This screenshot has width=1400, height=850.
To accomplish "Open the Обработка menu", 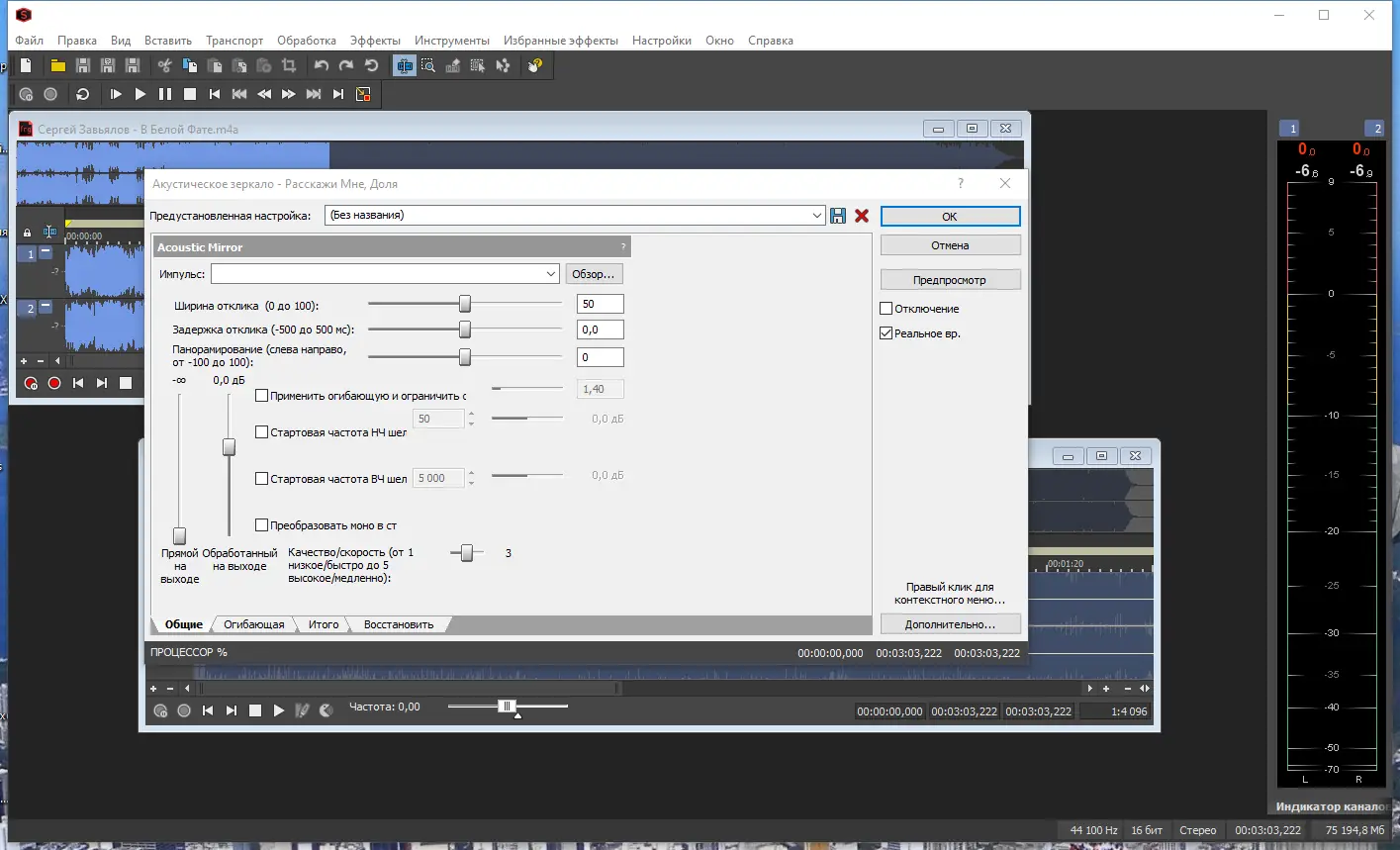I will coord(307,41).
